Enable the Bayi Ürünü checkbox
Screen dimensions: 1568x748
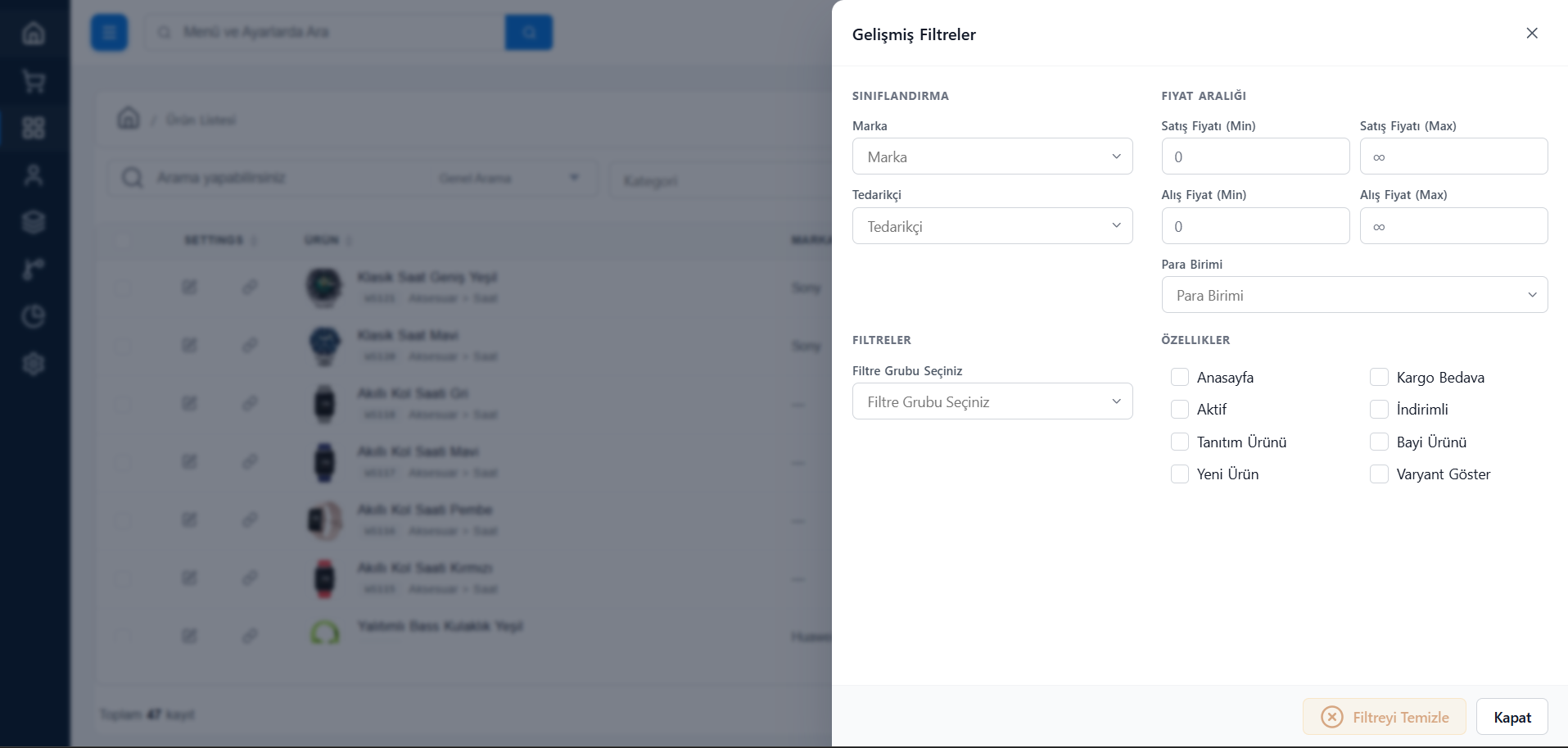[1379, 442]
